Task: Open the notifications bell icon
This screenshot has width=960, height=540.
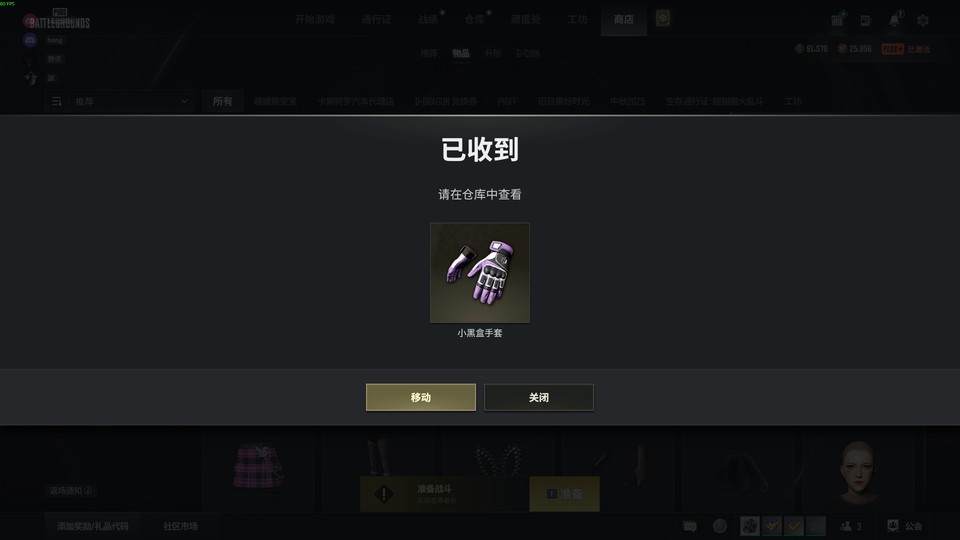Action: [894, 20]
